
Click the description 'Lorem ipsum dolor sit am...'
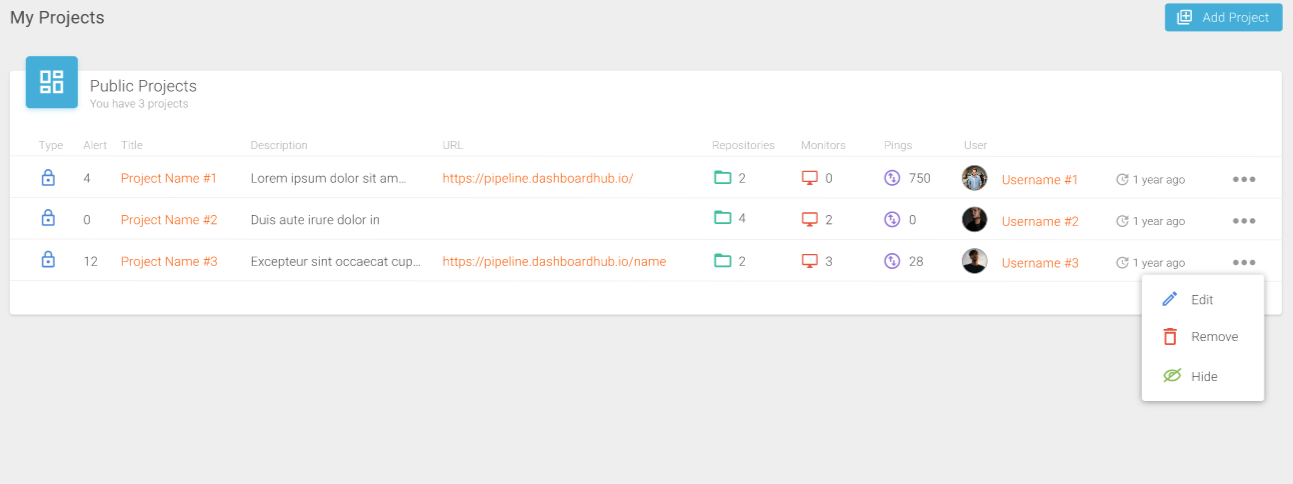329,178
